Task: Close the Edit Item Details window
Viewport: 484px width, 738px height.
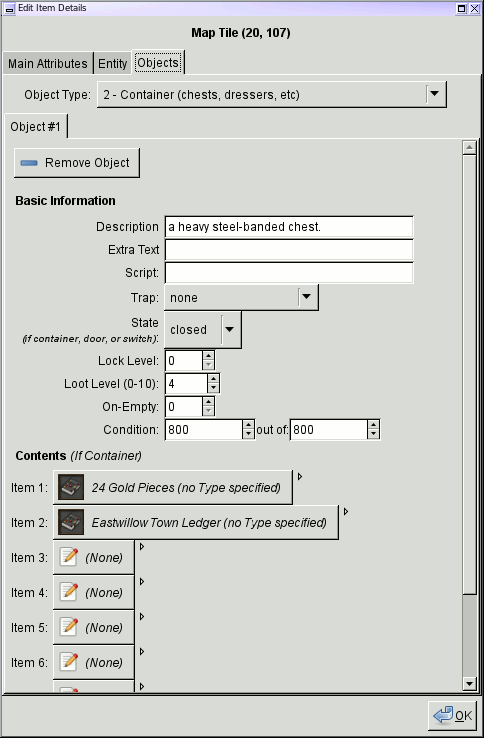Action: tap(474, 8)
